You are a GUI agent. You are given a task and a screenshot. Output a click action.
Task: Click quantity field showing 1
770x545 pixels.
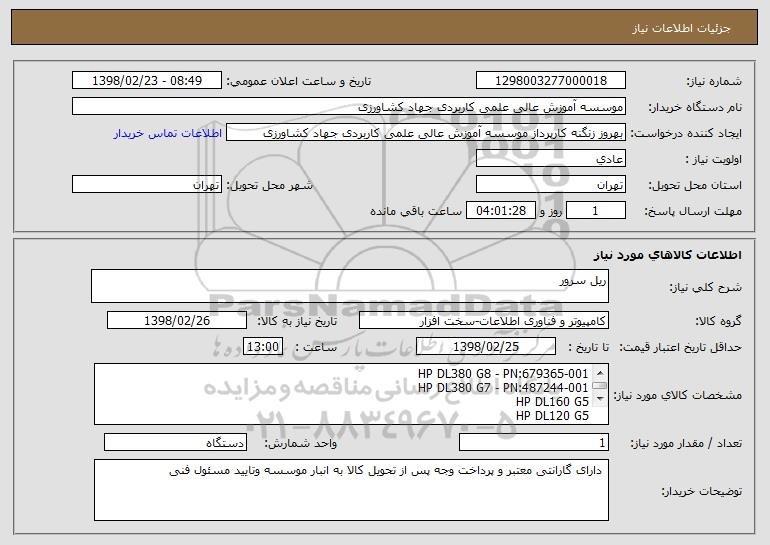pyautogui.click(x=534, y=443)
